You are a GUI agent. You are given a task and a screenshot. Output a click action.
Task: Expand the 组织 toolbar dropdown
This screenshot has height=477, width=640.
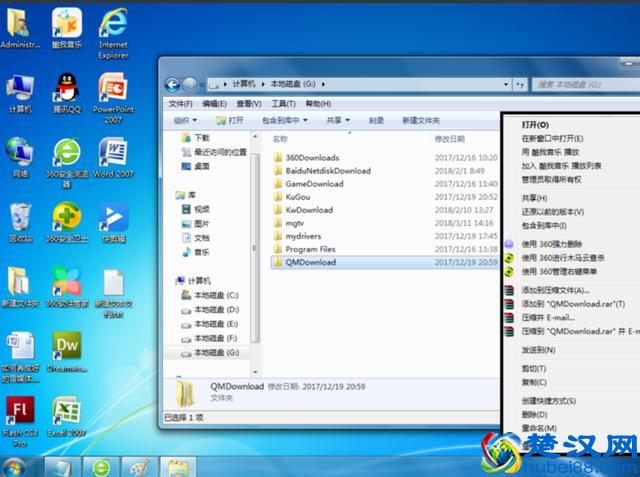point(185,120)
